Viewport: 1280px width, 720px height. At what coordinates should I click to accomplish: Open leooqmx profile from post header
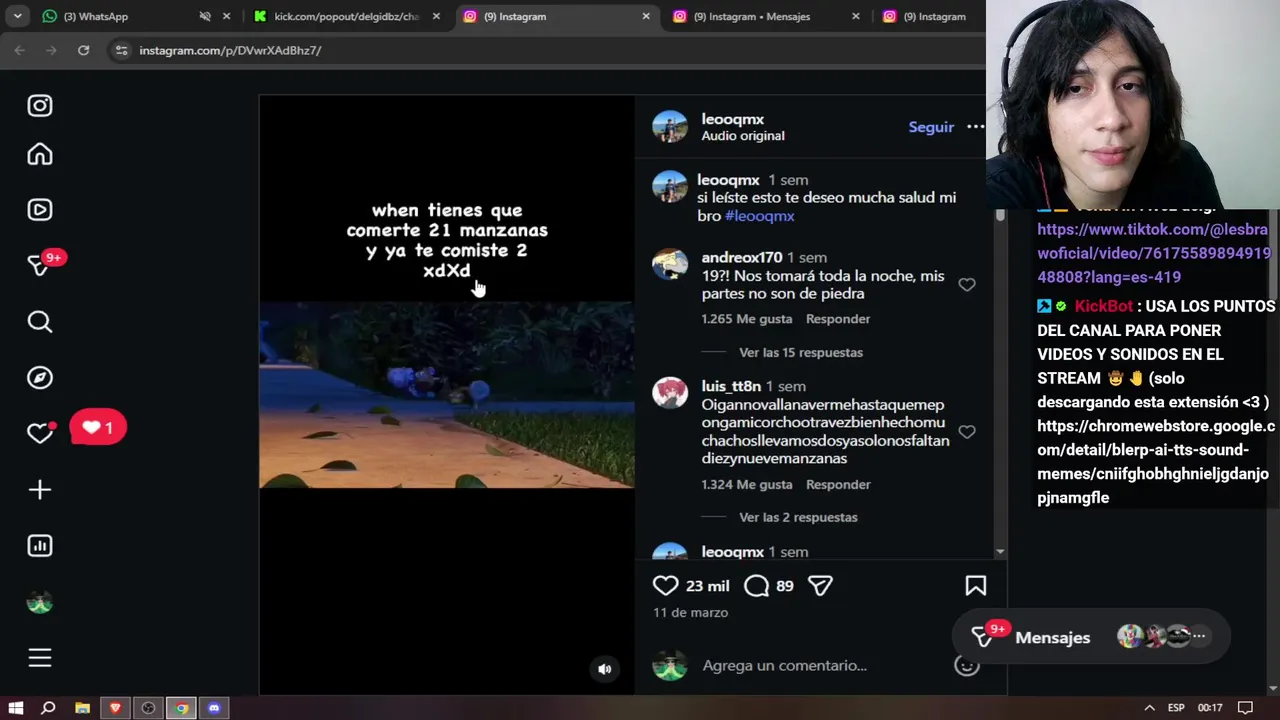(733, 119)
